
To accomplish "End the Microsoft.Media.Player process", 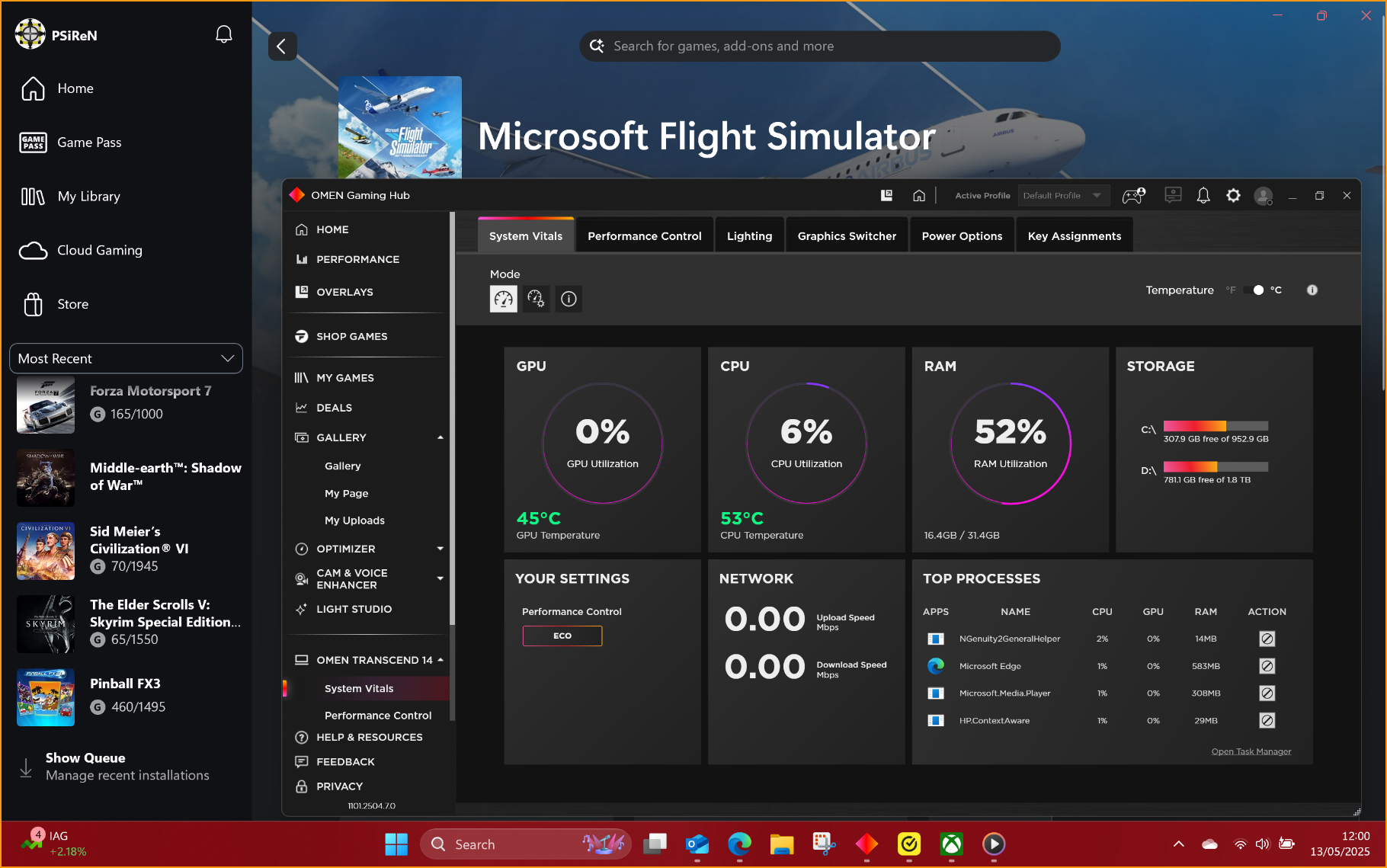I will click(1267, 693).
